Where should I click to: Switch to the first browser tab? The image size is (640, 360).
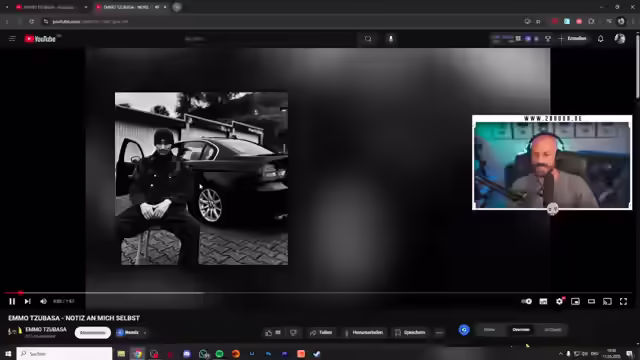tap(50, 7)
